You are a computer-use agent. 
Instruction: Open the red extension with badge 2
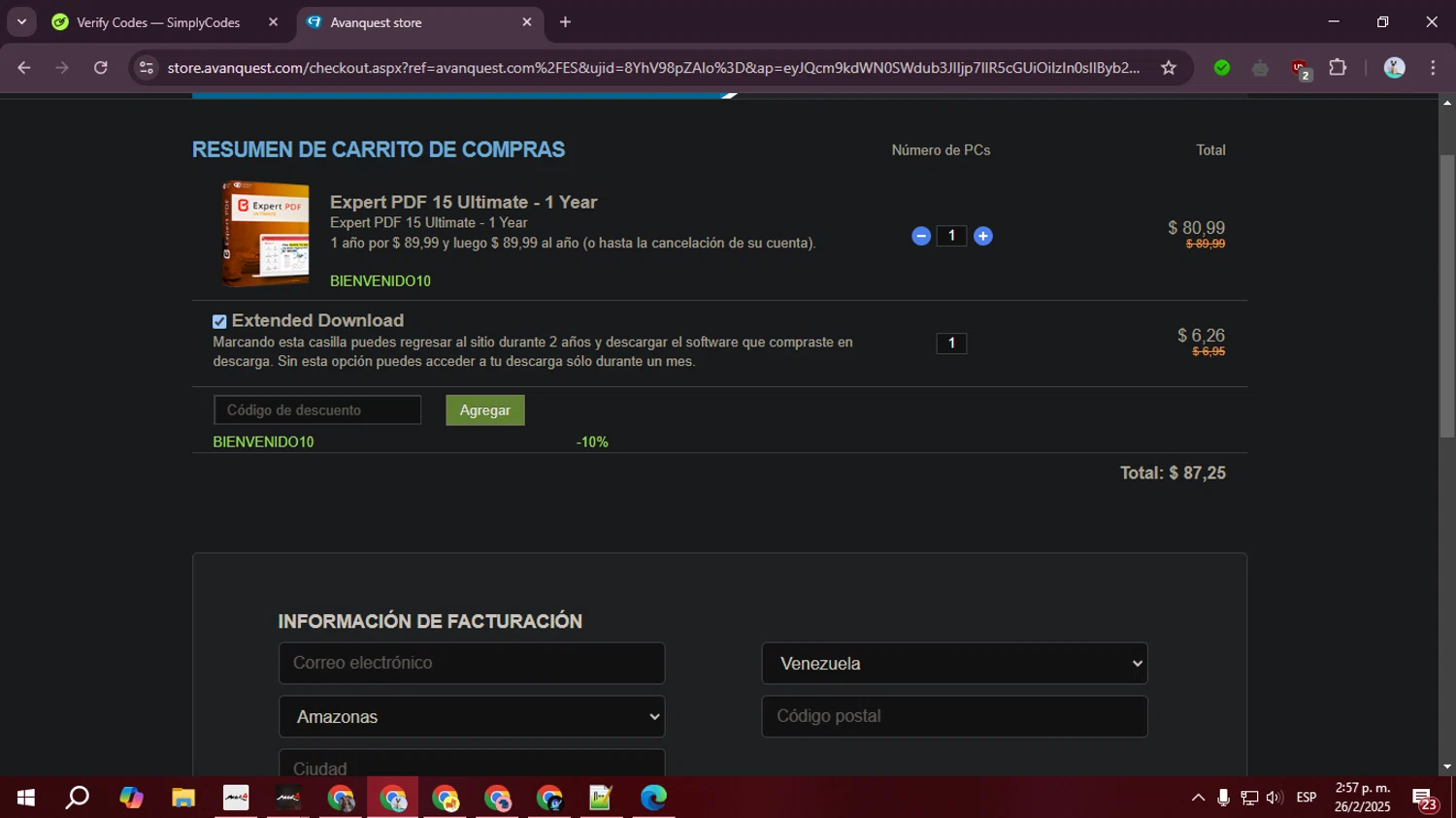pos(1301,68)
